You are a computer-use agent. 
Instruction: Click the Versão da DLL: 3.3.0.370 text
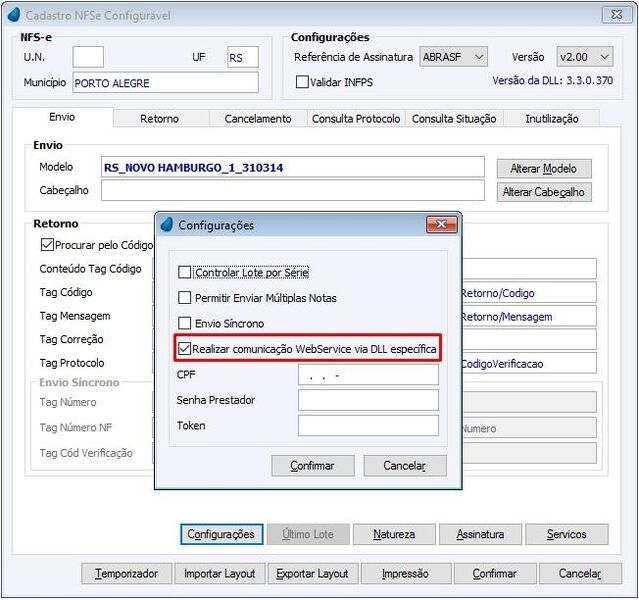(x=553, y=80)
